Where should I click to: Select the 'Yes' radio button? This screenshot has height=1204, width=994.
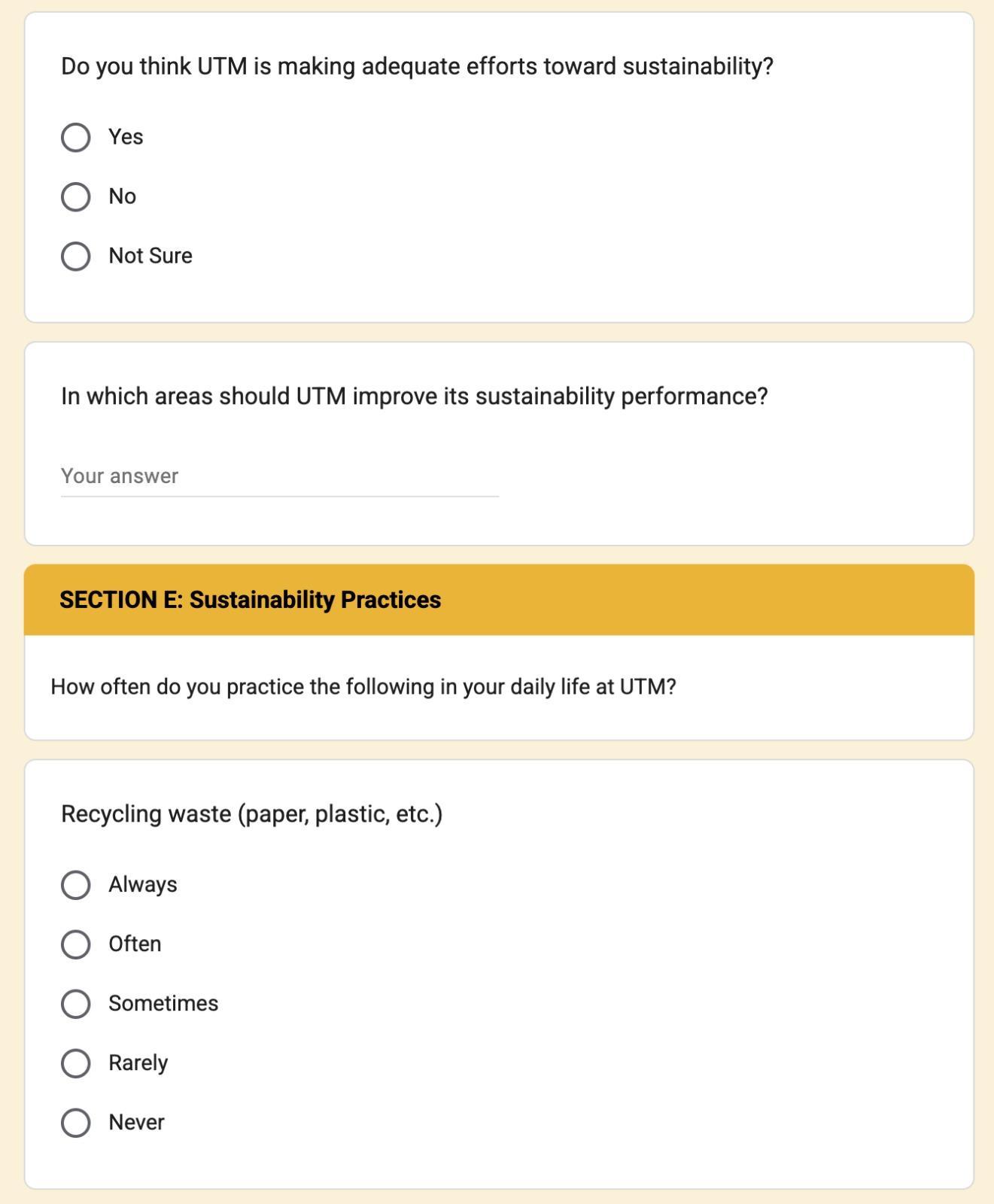pos(75,138)
